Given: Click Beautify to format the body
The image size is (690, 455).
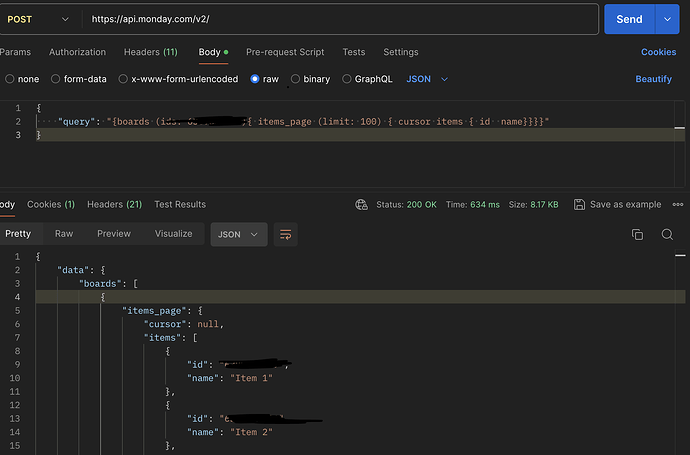Looking at the screenshot, I should (x=653, y=79).
